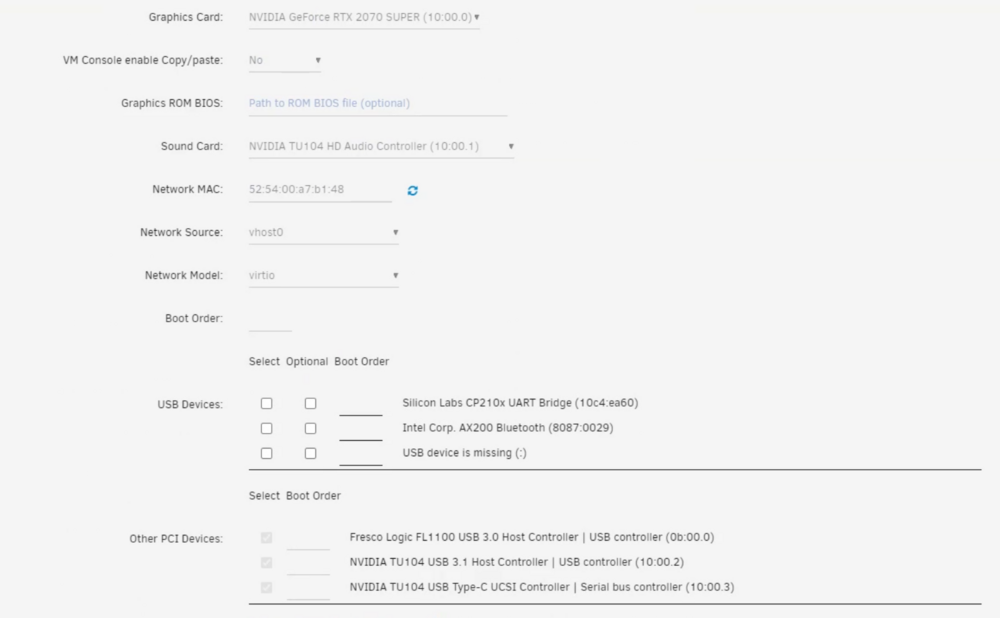The width and height of the screenshot is (1000, 618).
Task: Click the 'VM Console enable Copy/paste:' label
Action: pyautogui.click(x=143, y=61)
